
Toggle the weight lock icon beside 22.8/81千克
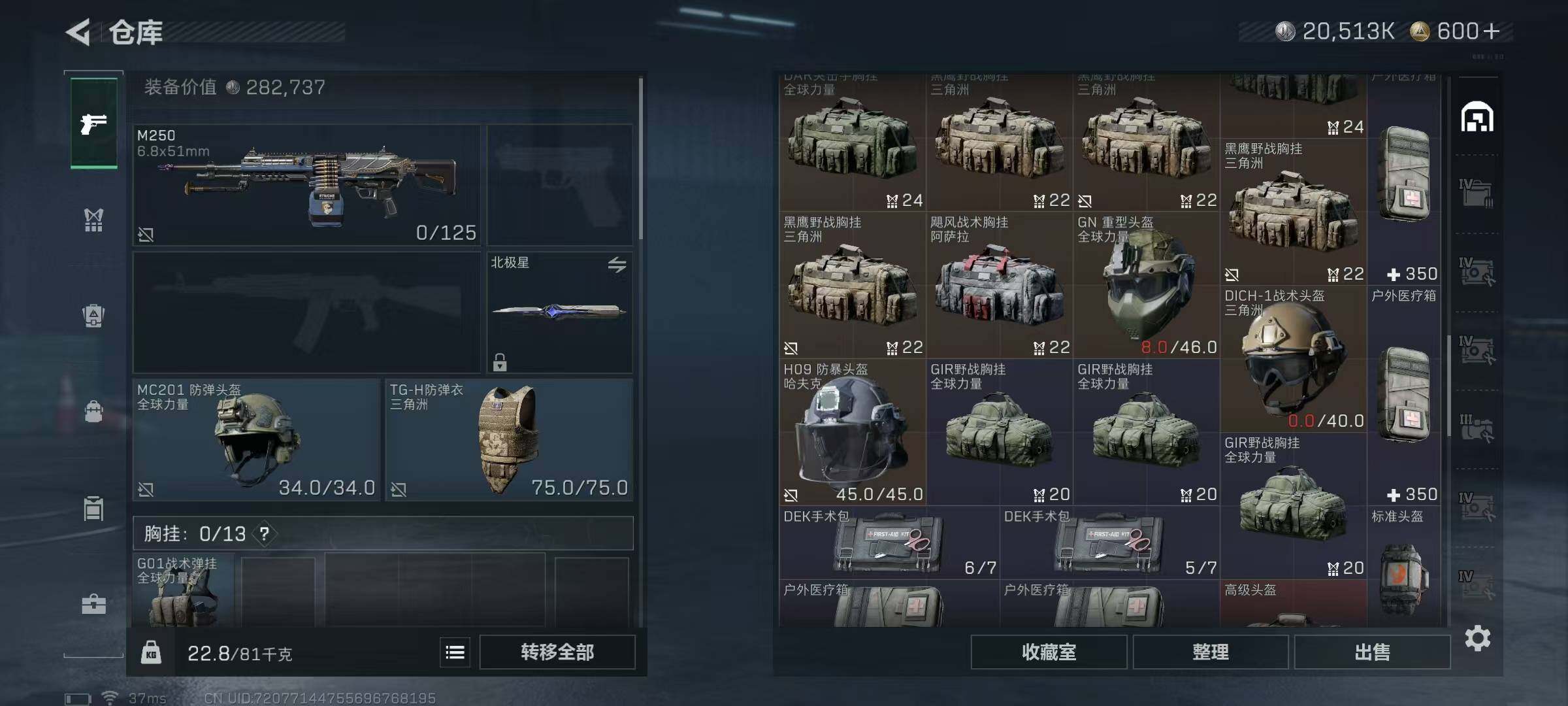(151, 652)
